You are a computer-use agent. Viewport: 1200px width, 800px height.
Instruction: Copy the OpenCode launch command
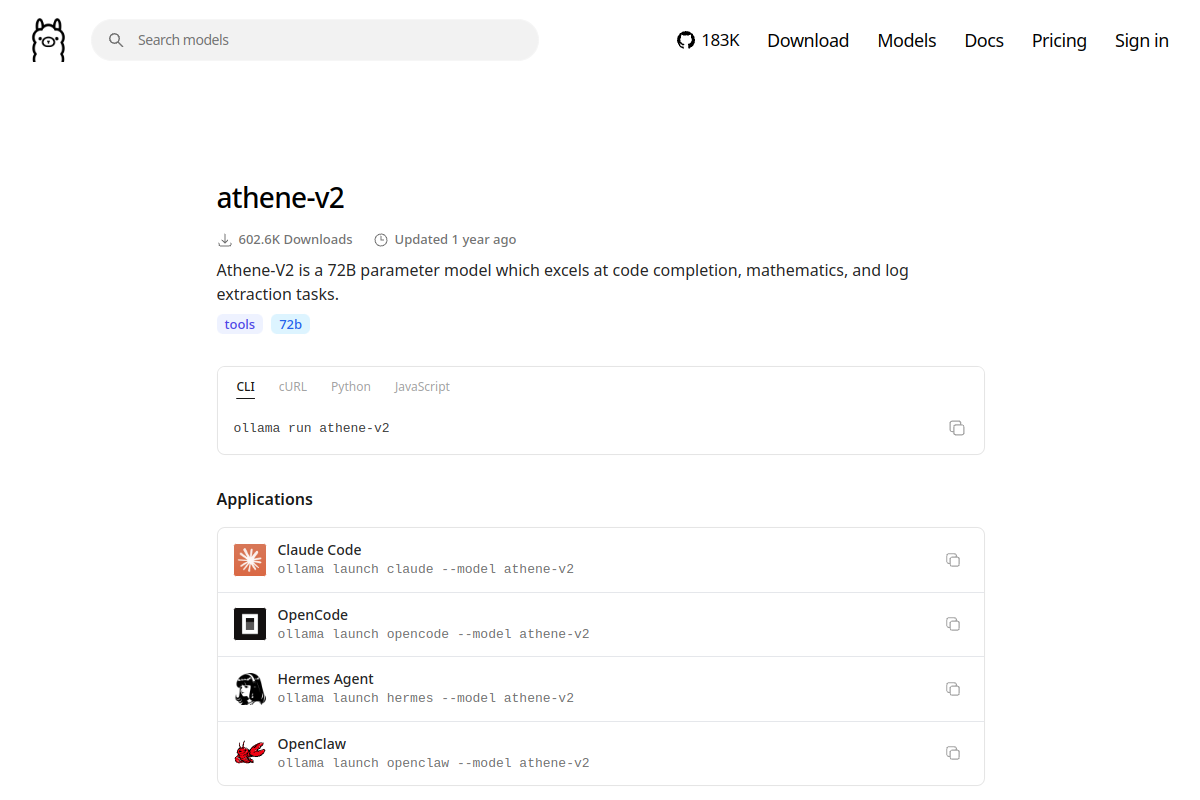[953, 624]
